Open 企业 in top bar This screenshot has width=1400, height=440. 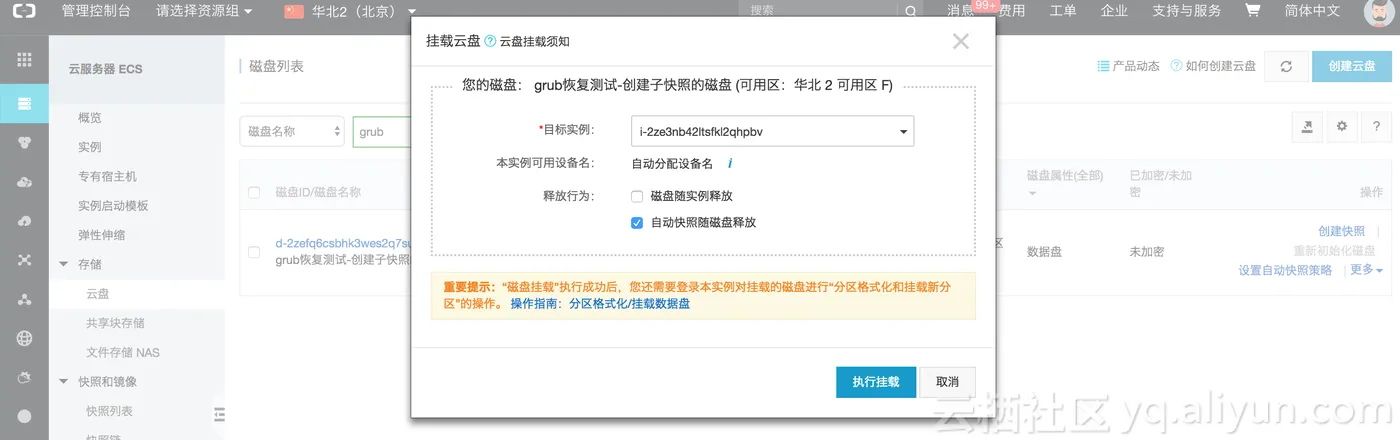(x=1114, y=12)
